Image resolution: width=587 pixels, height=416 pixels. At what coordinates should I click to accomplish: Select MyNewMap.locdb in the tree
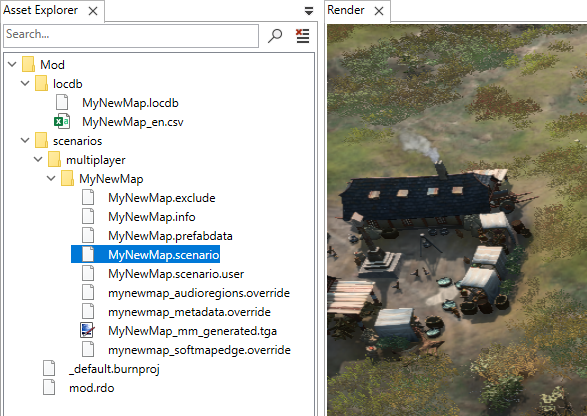coord(130,103)
